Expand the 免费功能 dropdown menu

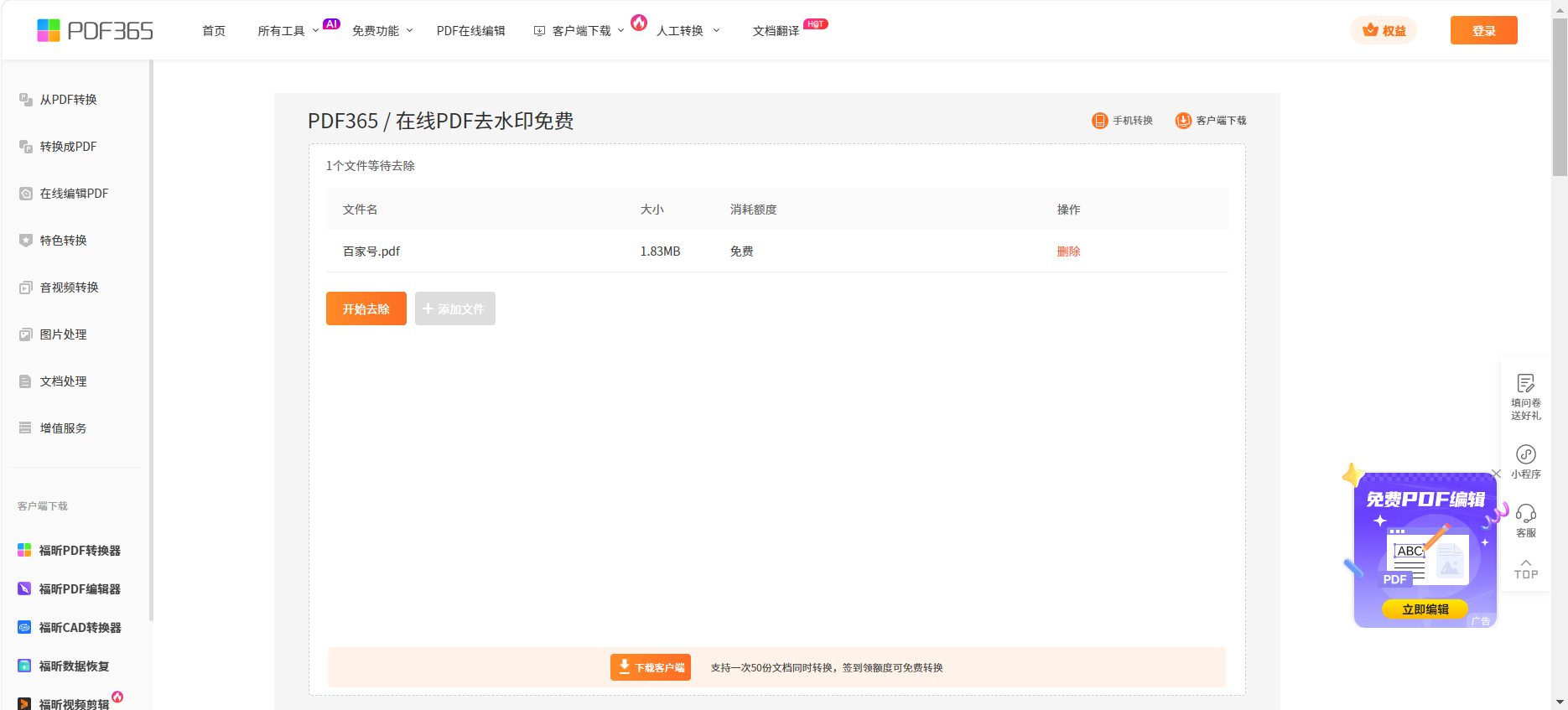pyautogui.click(x=382, y=31)
